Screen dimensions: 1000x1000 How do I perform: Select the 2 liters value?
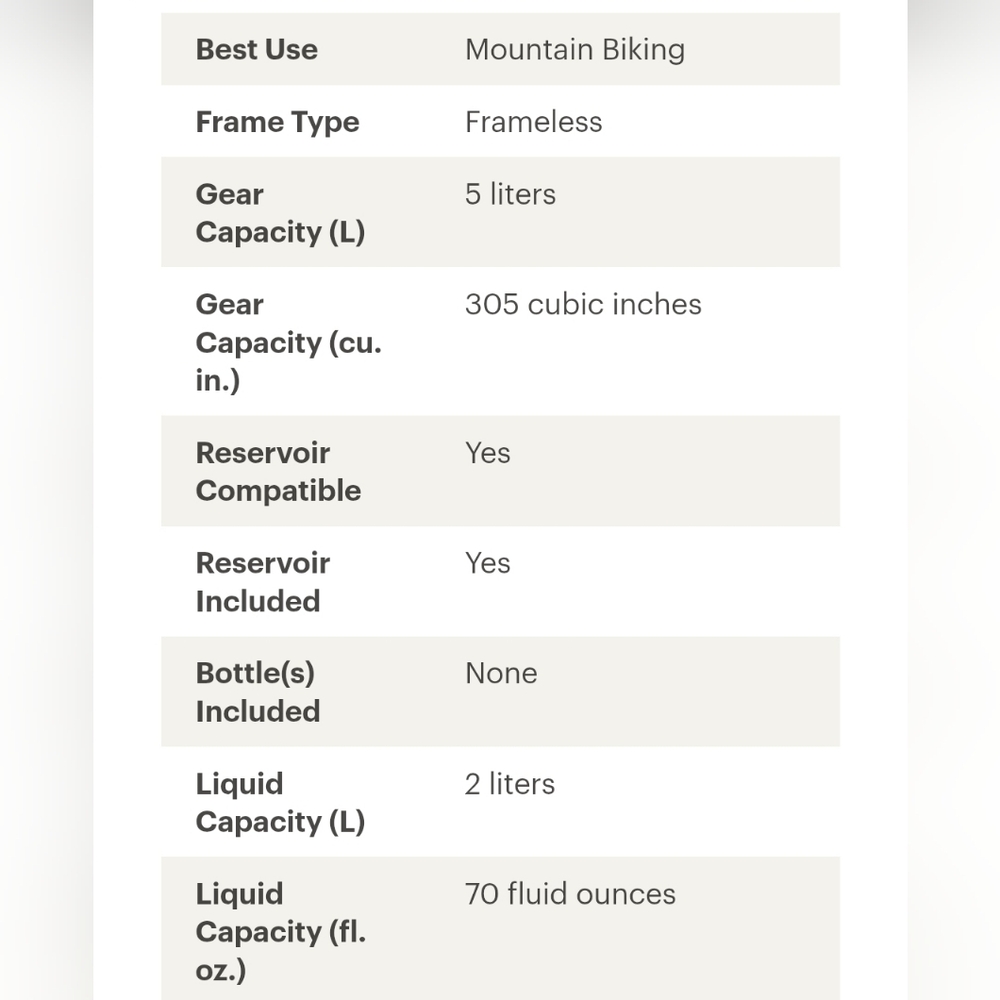pos(510,784)
